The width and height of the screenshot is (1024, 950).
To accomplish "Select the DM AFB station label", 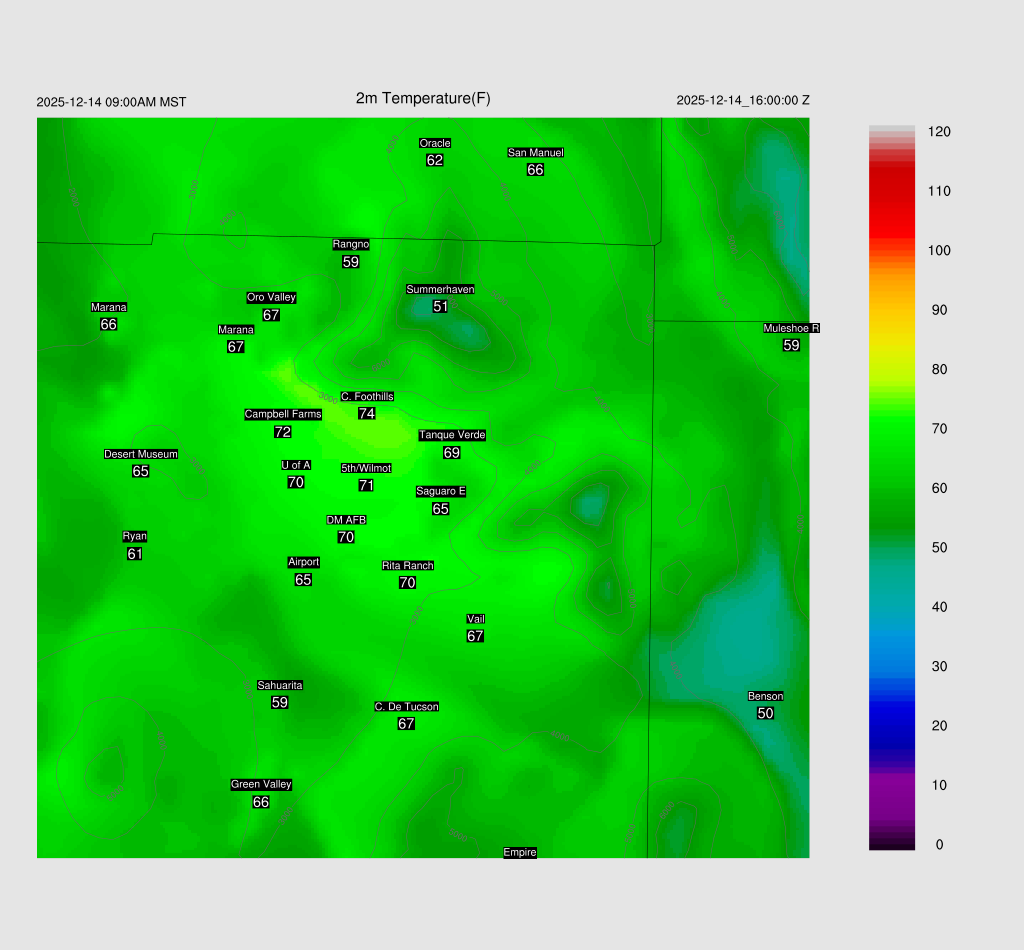I will [x=346, y=520].
